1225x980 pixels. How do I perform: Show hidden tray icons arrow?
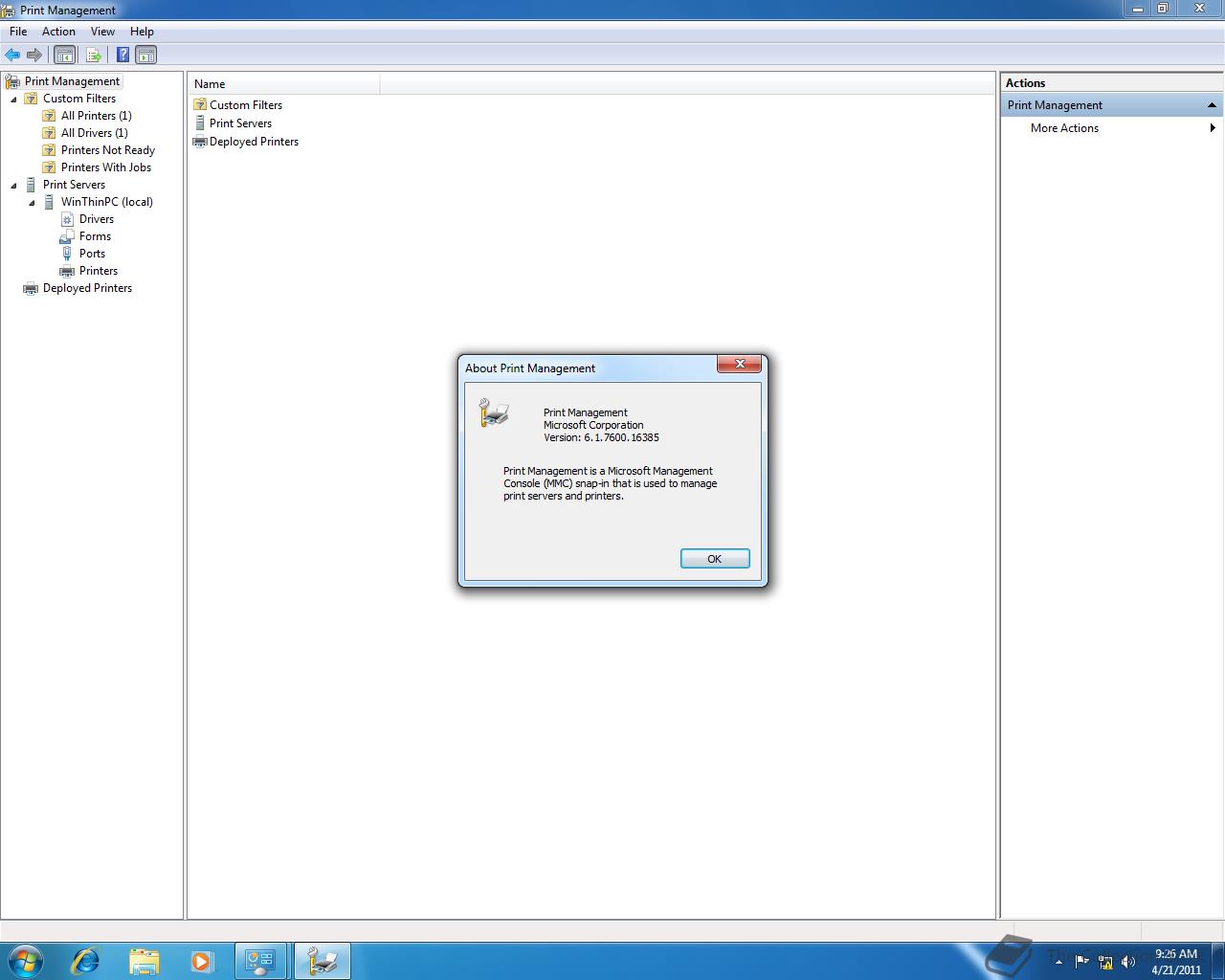1058,962
